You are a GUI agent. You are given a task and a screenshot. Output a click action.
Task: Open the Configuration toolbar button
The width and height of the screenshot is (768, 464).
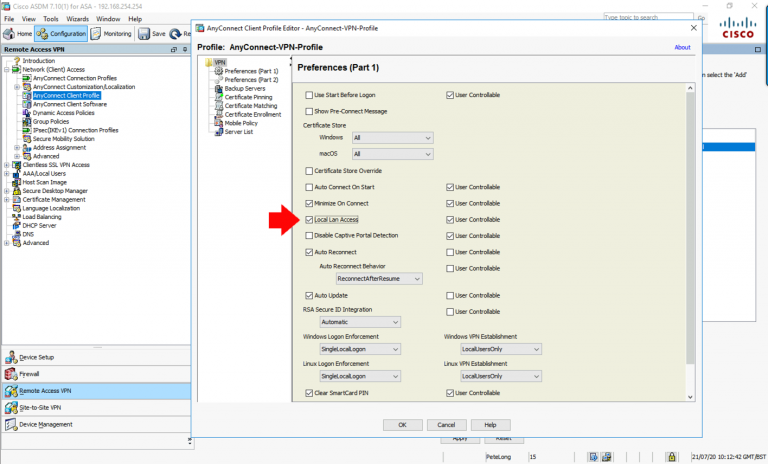coord(61,34)
